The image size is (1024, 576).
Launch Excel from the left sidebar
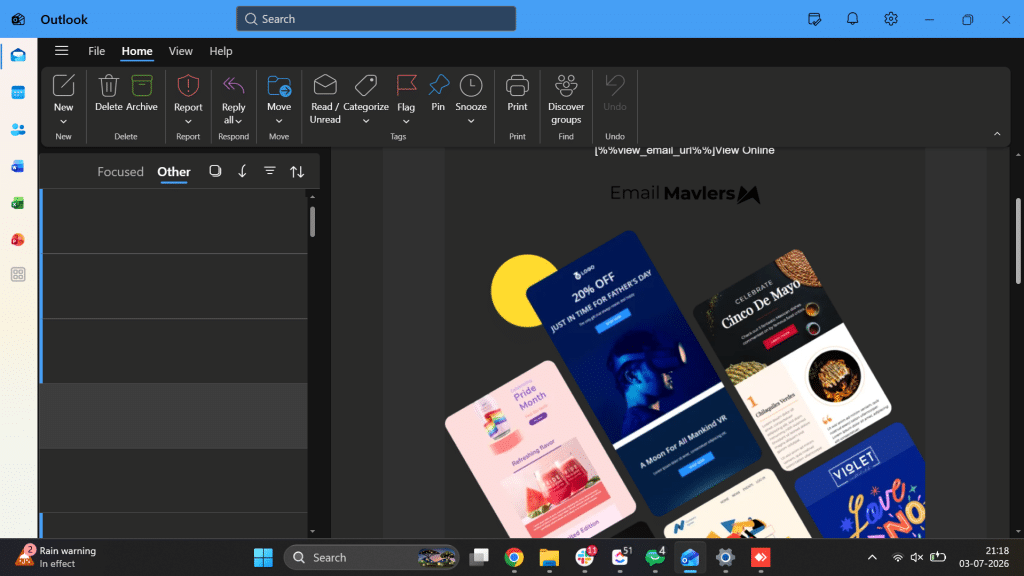[18, 203]
